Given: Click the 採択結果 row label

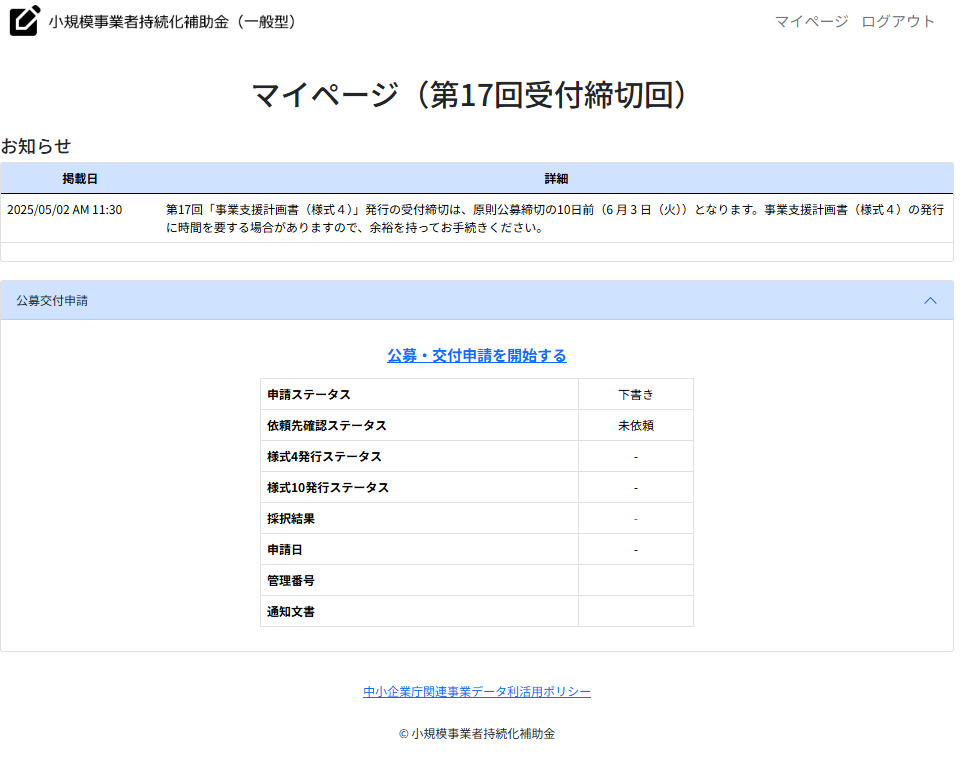Looking at the screenshot, I should [x=290, y=518].
